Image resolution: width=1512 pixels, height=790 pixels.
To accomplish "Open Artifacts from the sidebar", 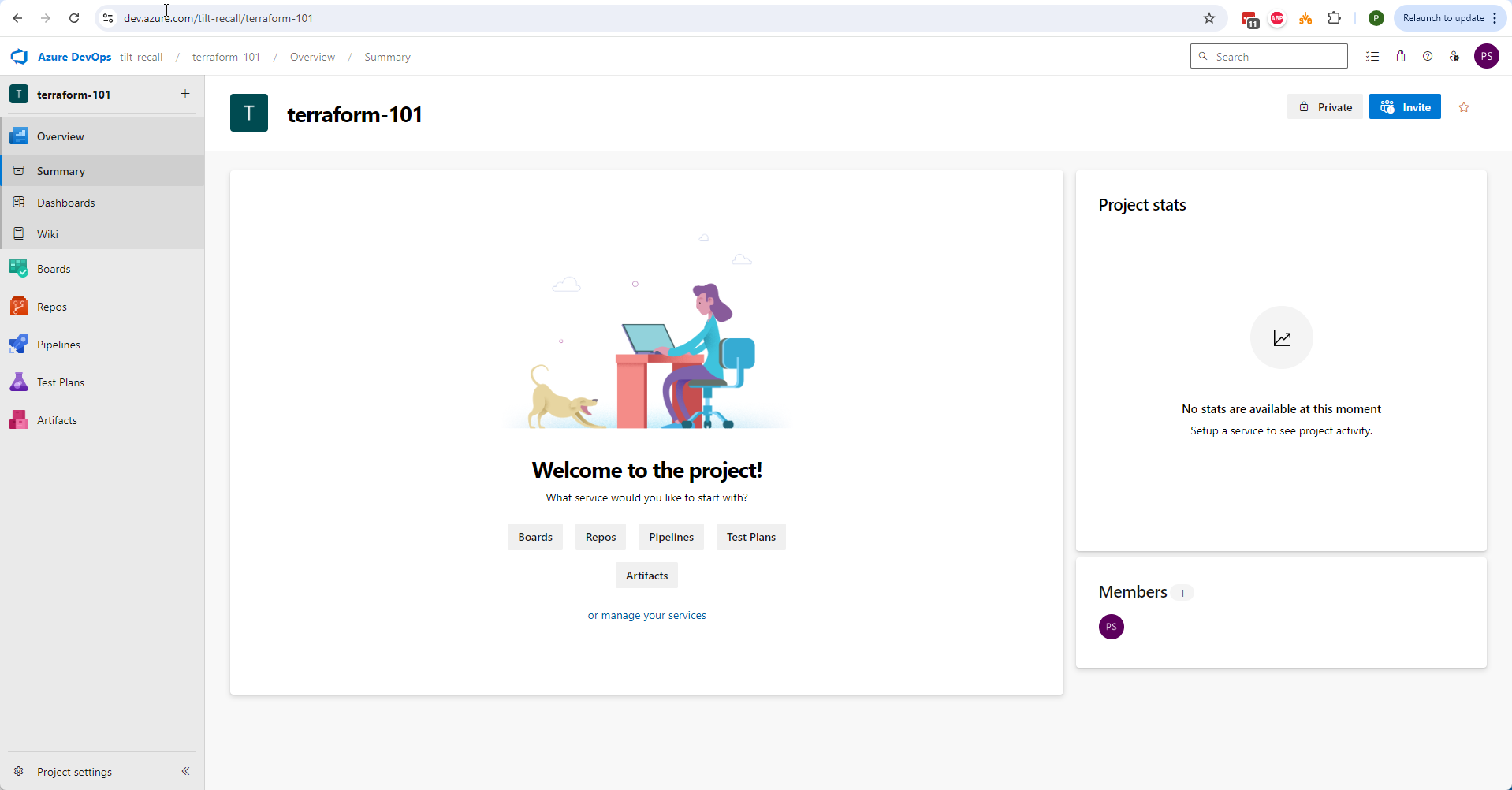I will pos(57,419).
